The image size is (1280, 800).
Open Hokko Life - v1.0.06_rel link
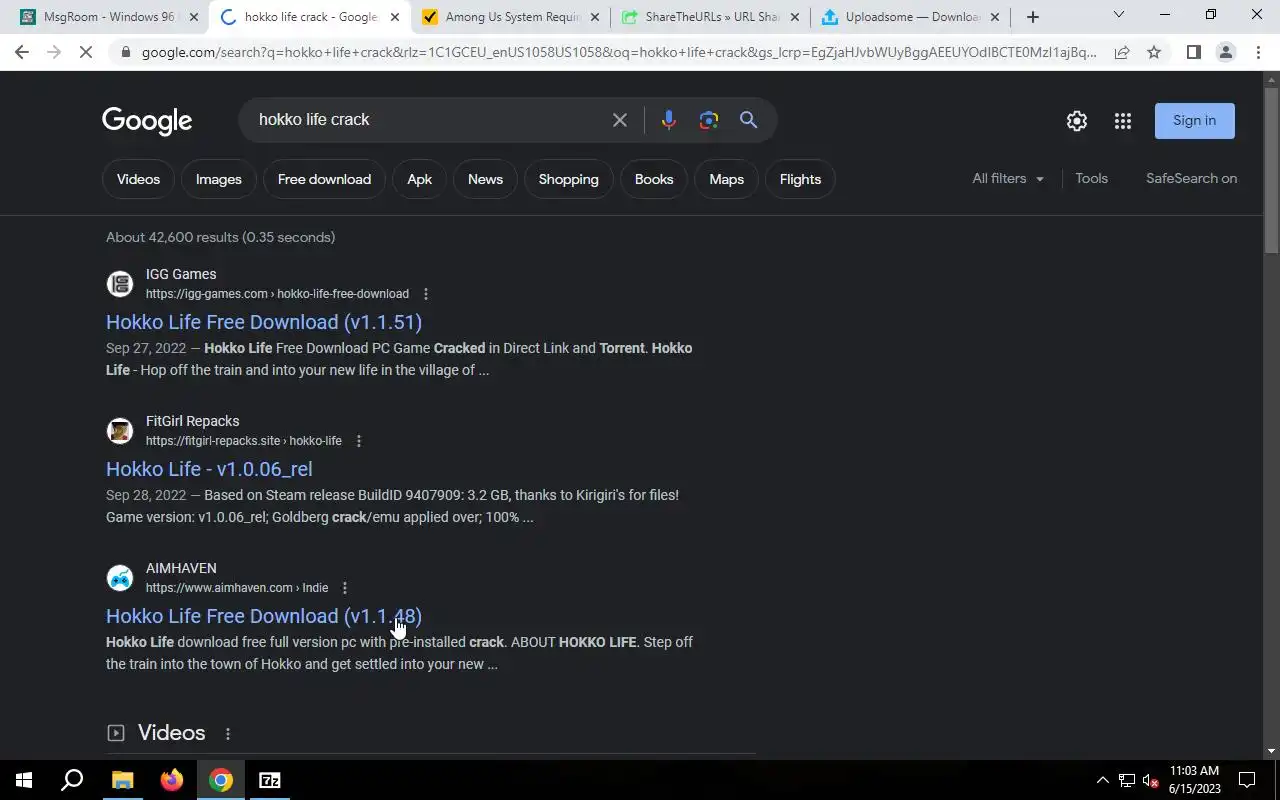(209, 469)
